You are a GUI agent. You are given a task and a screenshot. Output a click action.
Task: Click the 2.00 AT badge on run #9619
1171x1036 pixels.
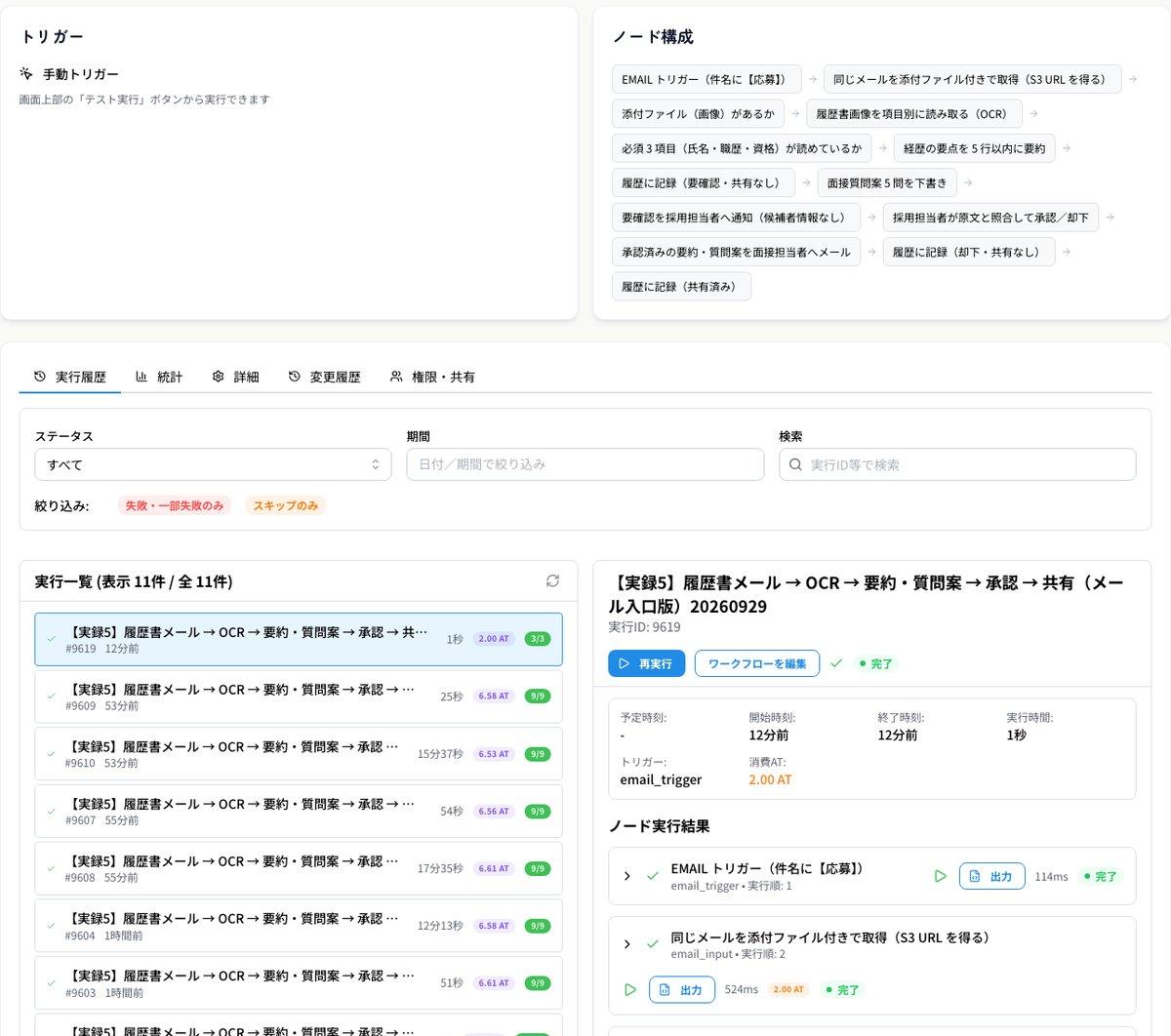pyautogui.click(x=493, y=639)
